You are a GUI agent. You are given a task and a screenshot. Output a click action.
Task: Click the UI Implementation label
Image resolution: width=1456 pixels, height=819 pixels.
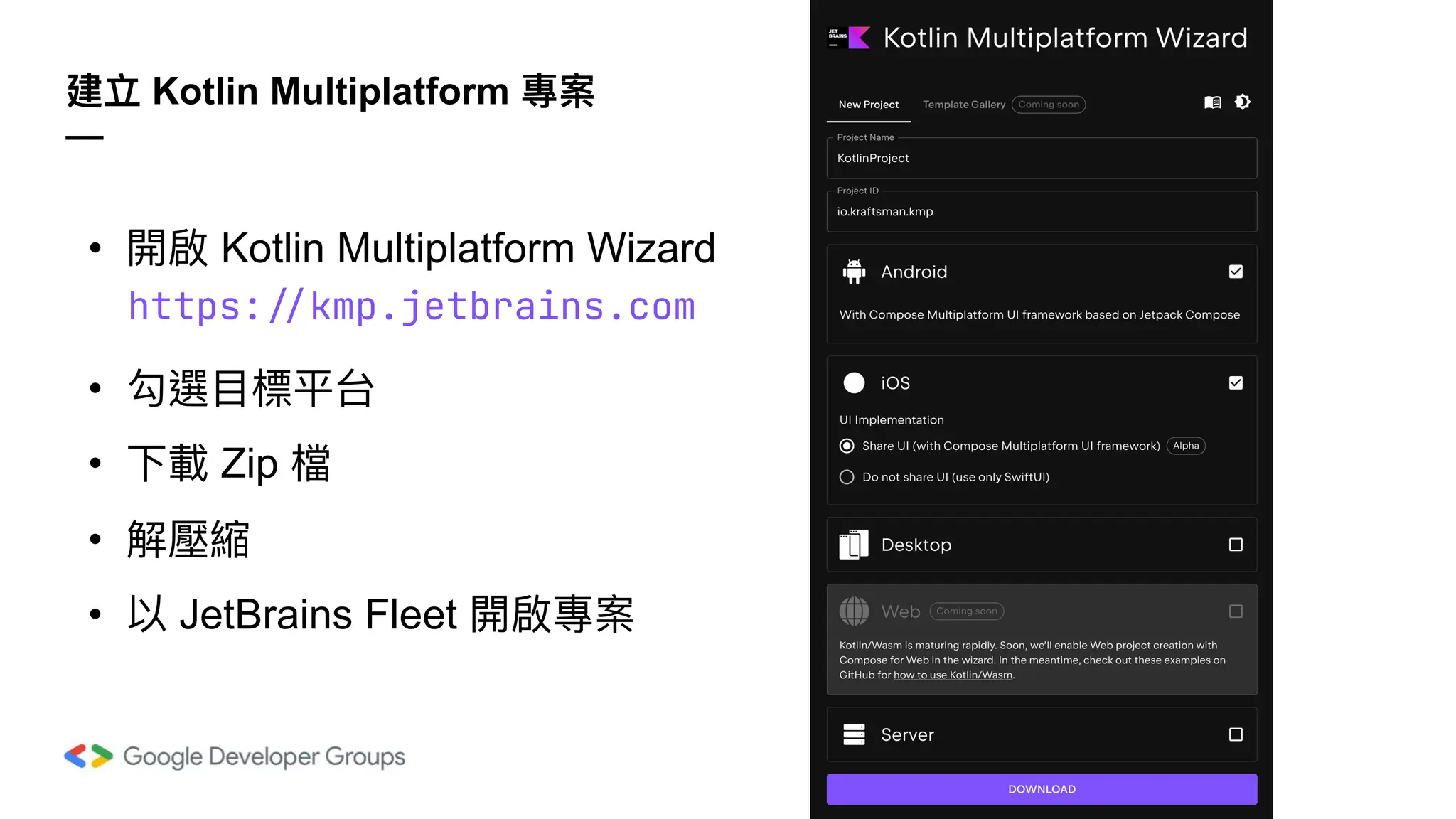pyautogui.click(x=892, y=420)
